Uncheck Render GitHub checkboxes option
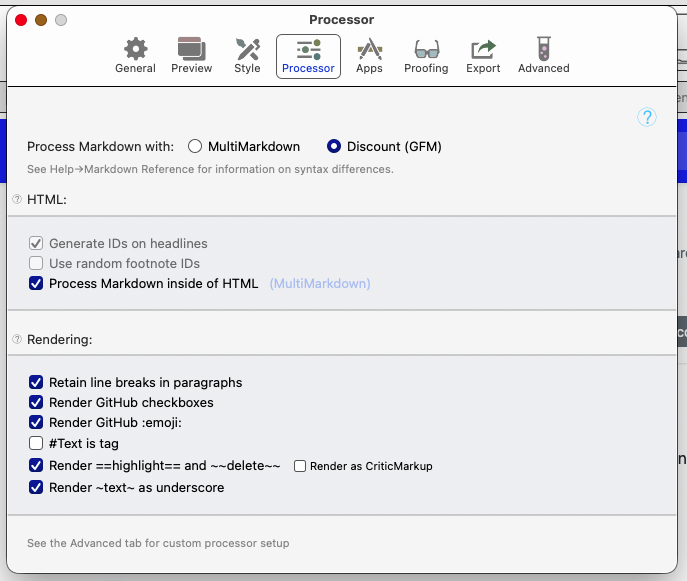Image resolution: width=687 pixels, height=581 pixels. 36,402
